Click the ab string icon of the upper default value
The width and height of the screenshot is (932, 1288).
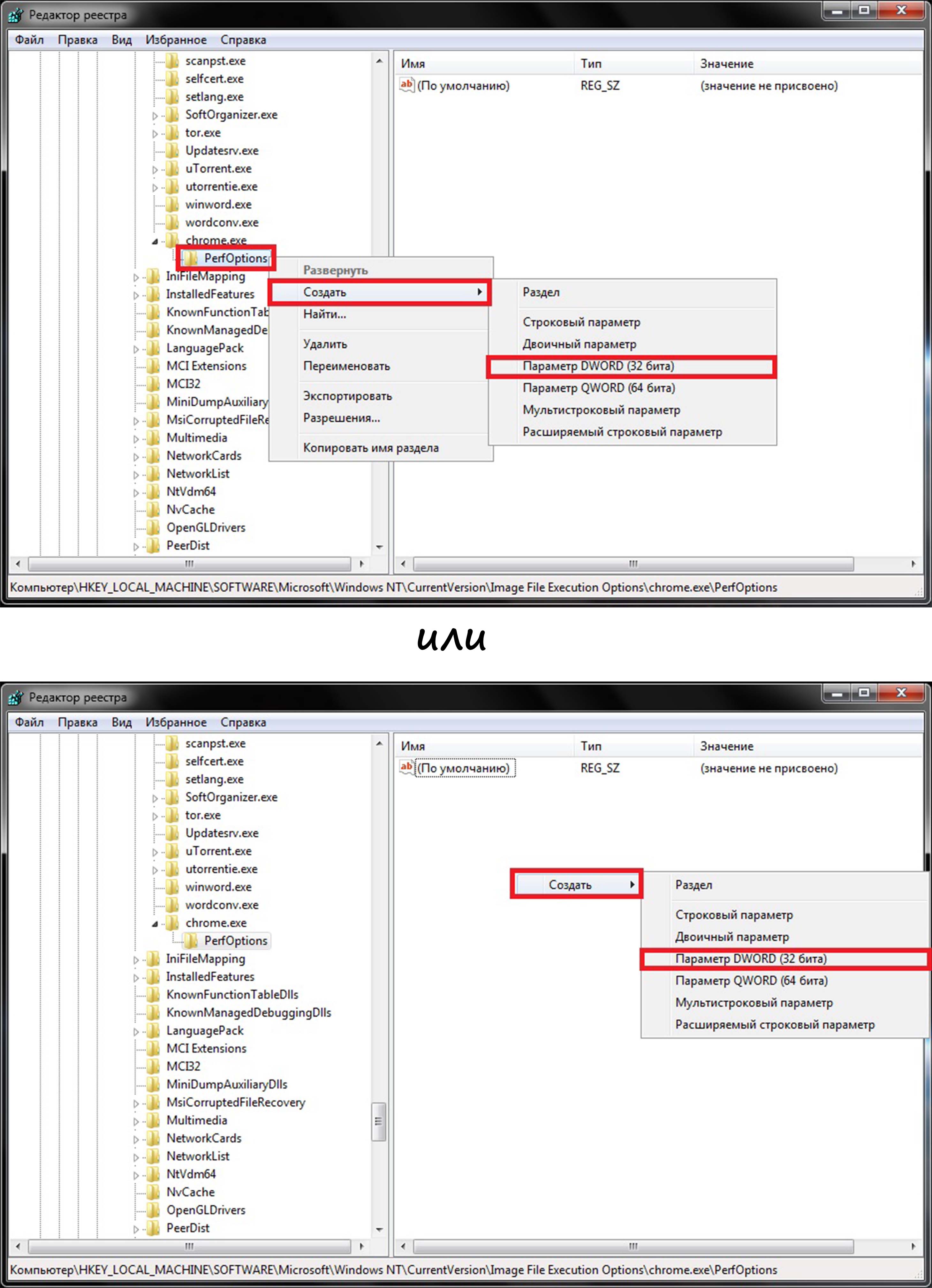click(406, 85)
